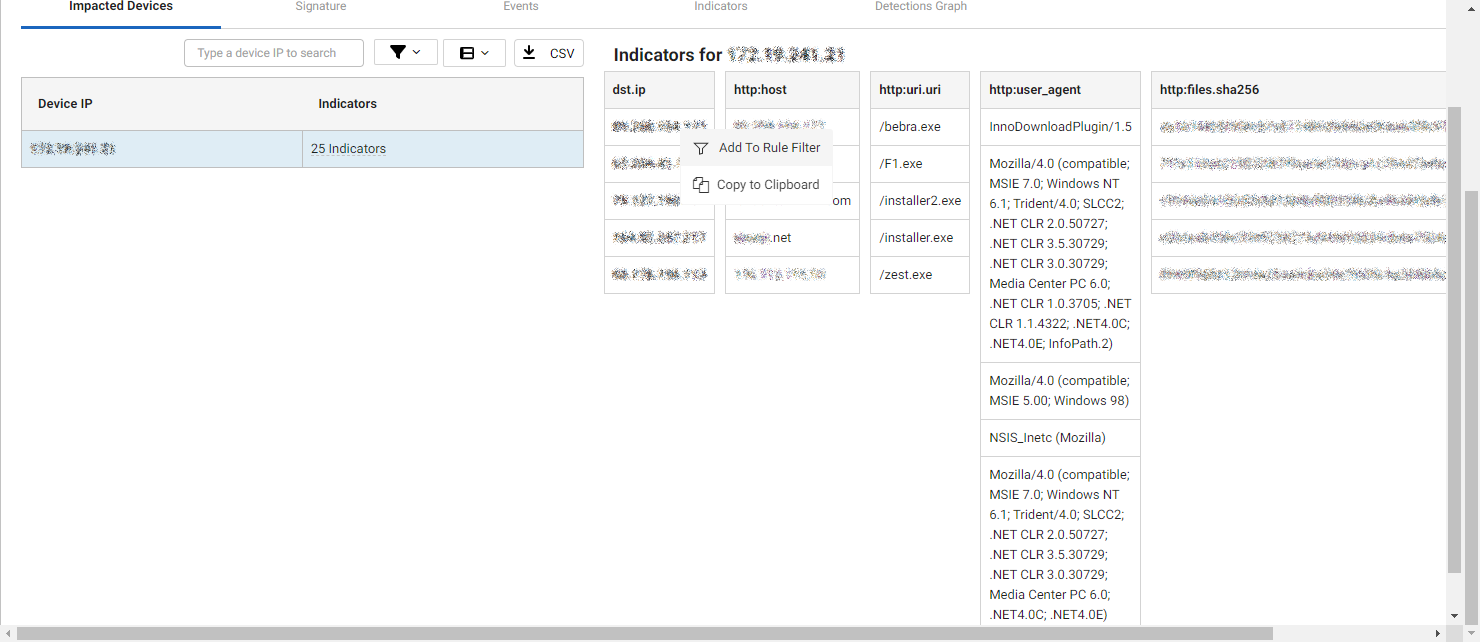1480x642 pixels.
Task: Click the scroll left arrow
Action: coord(7,634)
